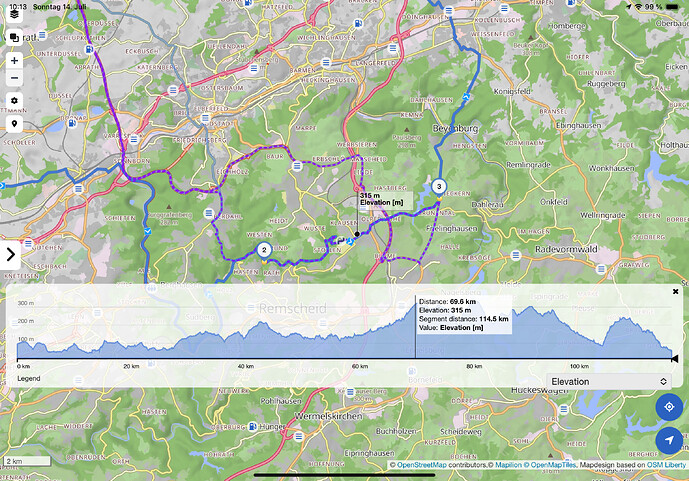Select the location pin marker tool
The height and width of the screenshot is (481, 689).
(x=14, y=124)
